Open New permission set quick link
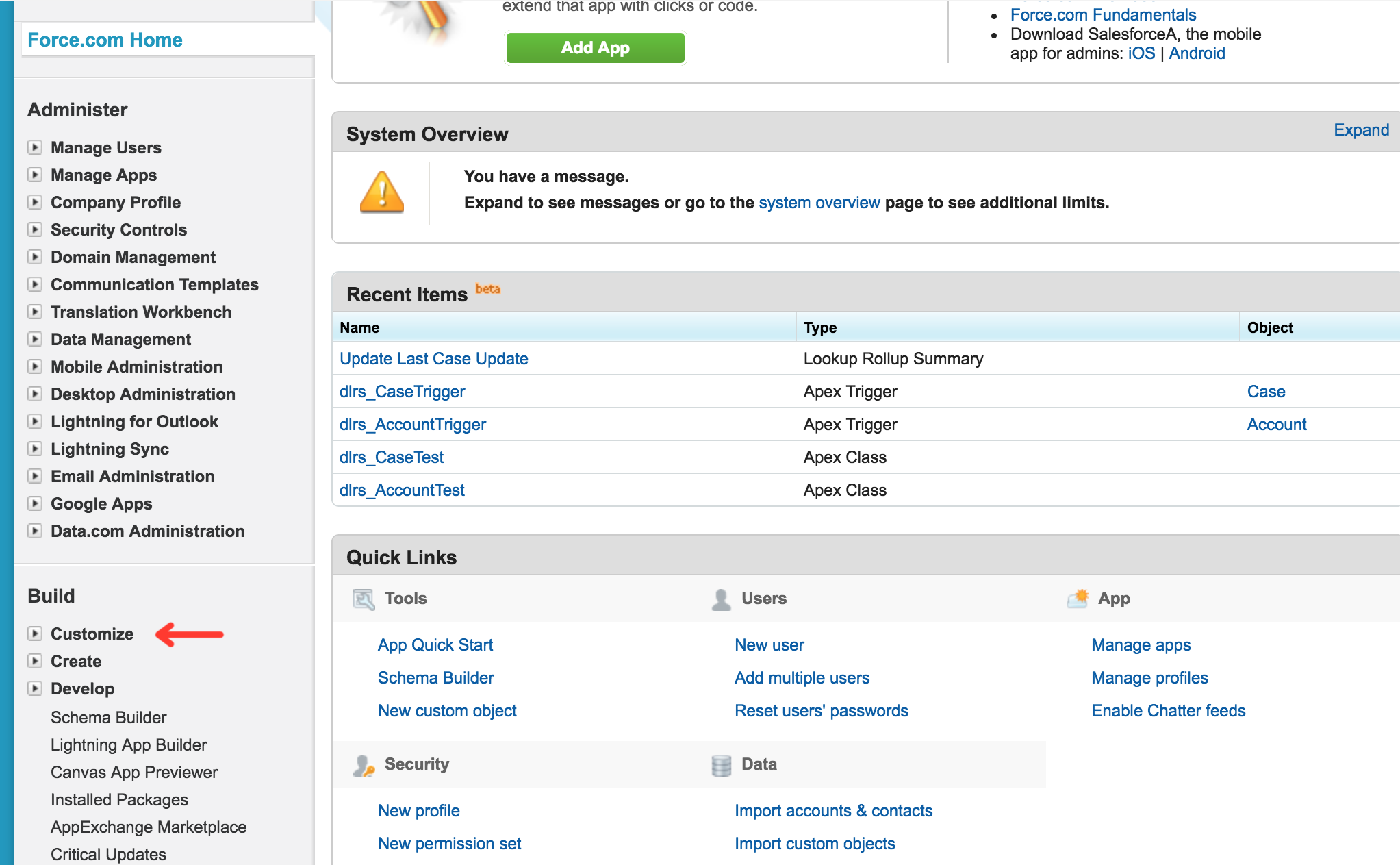This screenshot has width=1400, height=865. (x=450, y=844)
